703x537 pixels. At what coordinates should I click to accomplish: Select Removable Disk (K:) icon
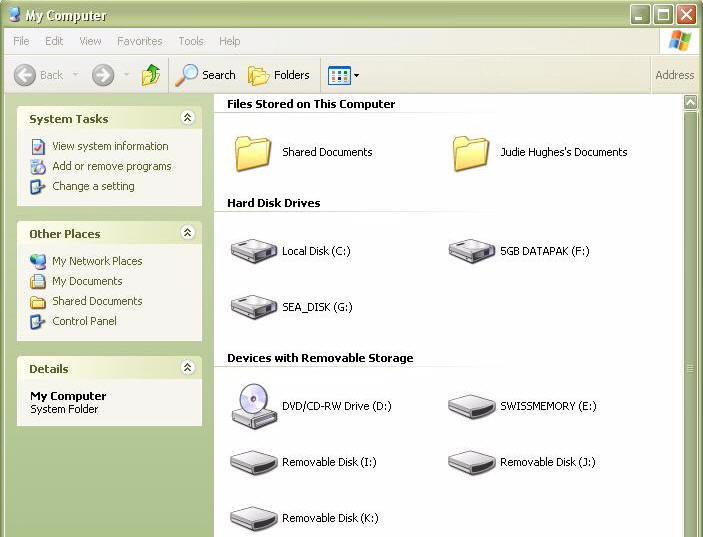tap(253, 518)
